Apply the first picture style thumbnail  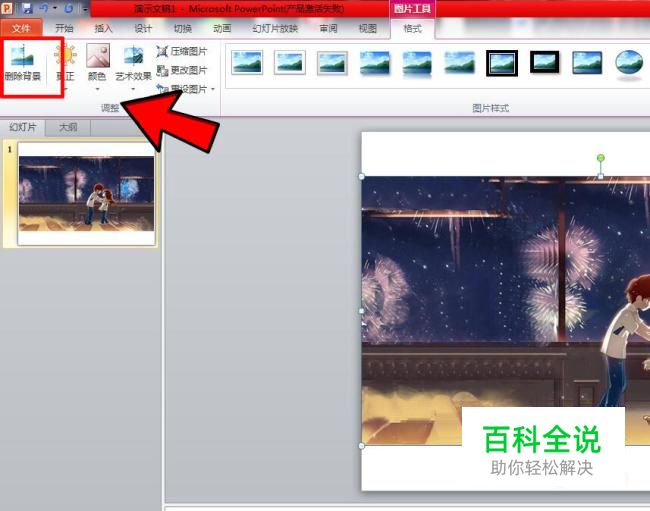point(247,63)
